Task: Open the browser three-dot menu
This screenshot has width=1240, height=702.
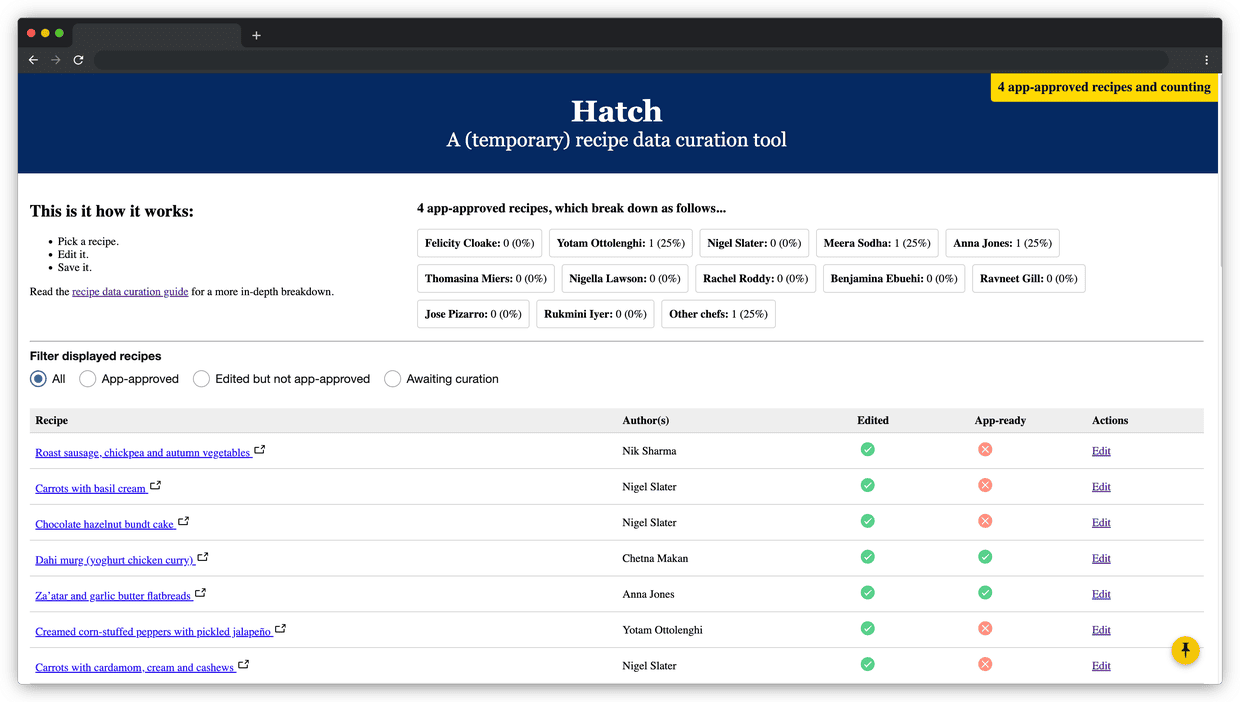Action: point(1206,60)
